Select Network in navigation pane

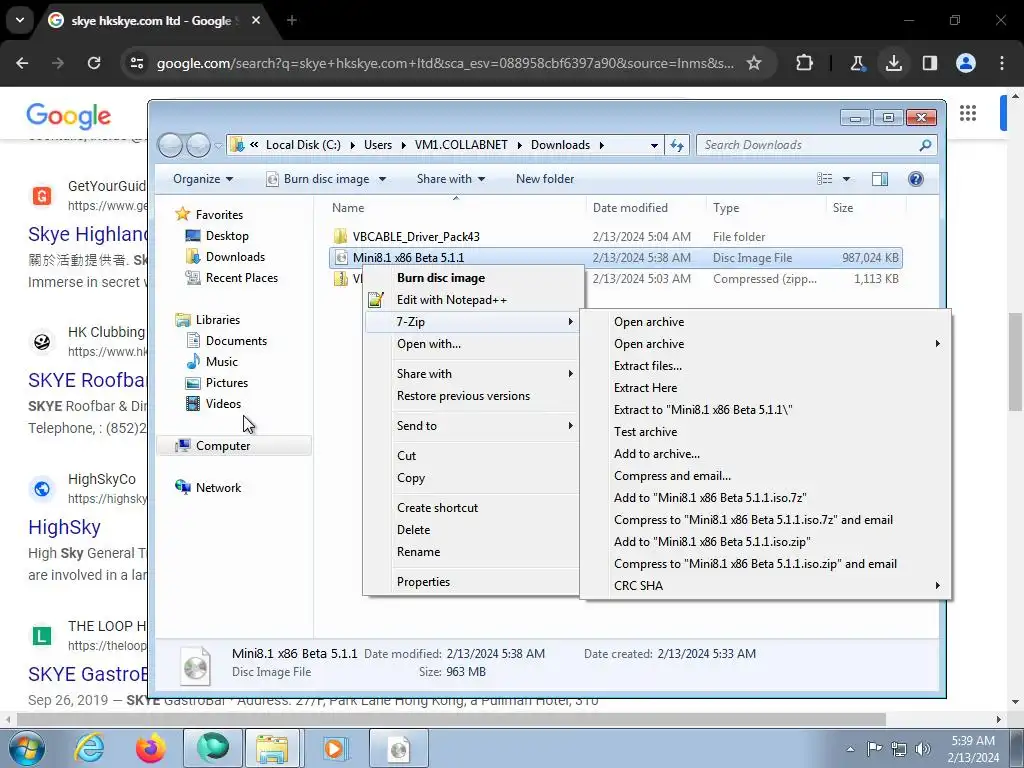click(217, 488)
